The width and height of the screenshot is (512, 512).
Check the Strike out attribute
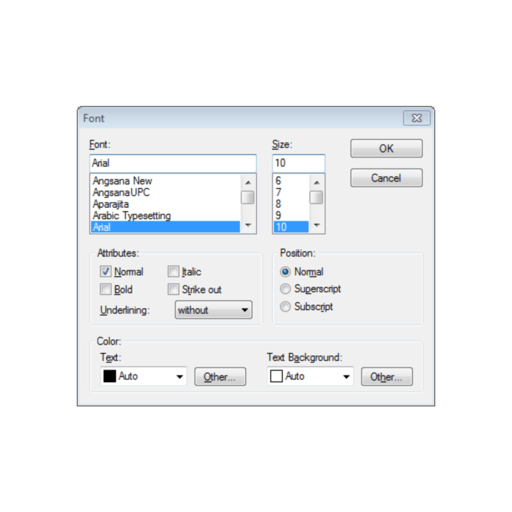[173, 289]
